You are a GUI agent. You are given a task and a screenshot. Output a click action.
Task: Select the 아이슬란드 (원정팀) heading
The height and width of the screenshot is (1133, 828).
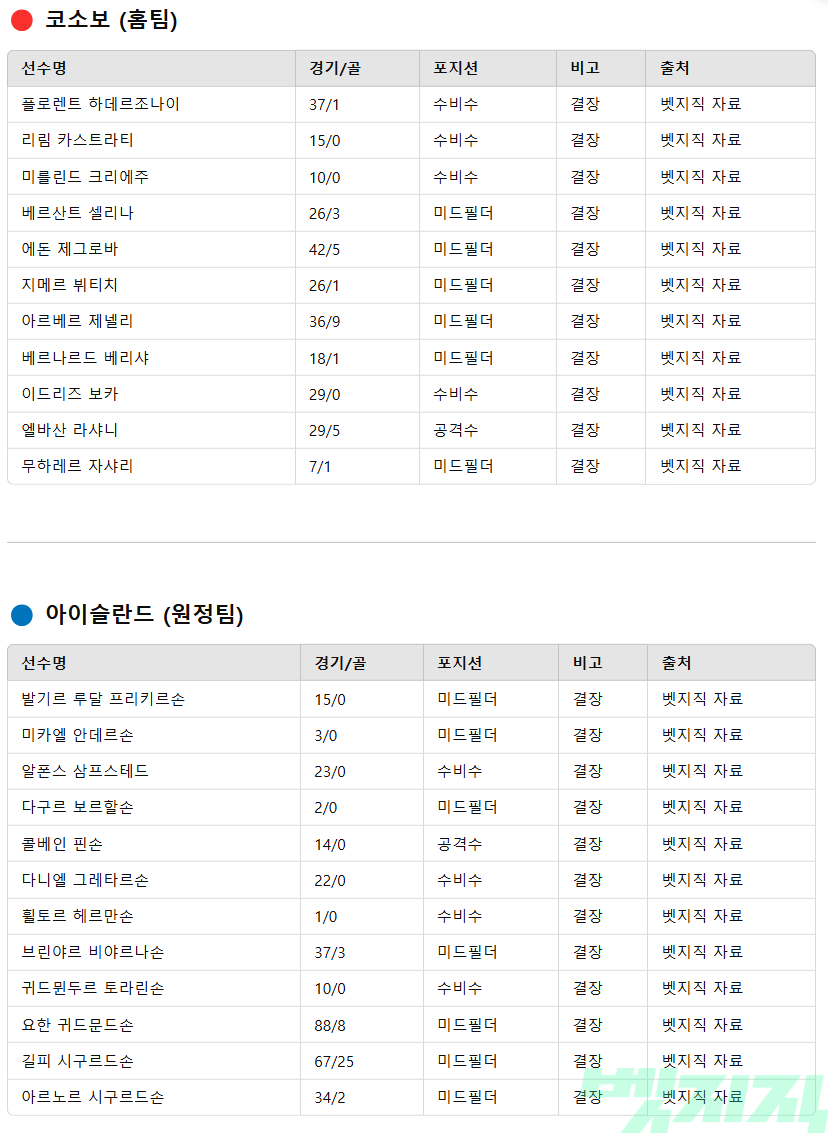145,614
